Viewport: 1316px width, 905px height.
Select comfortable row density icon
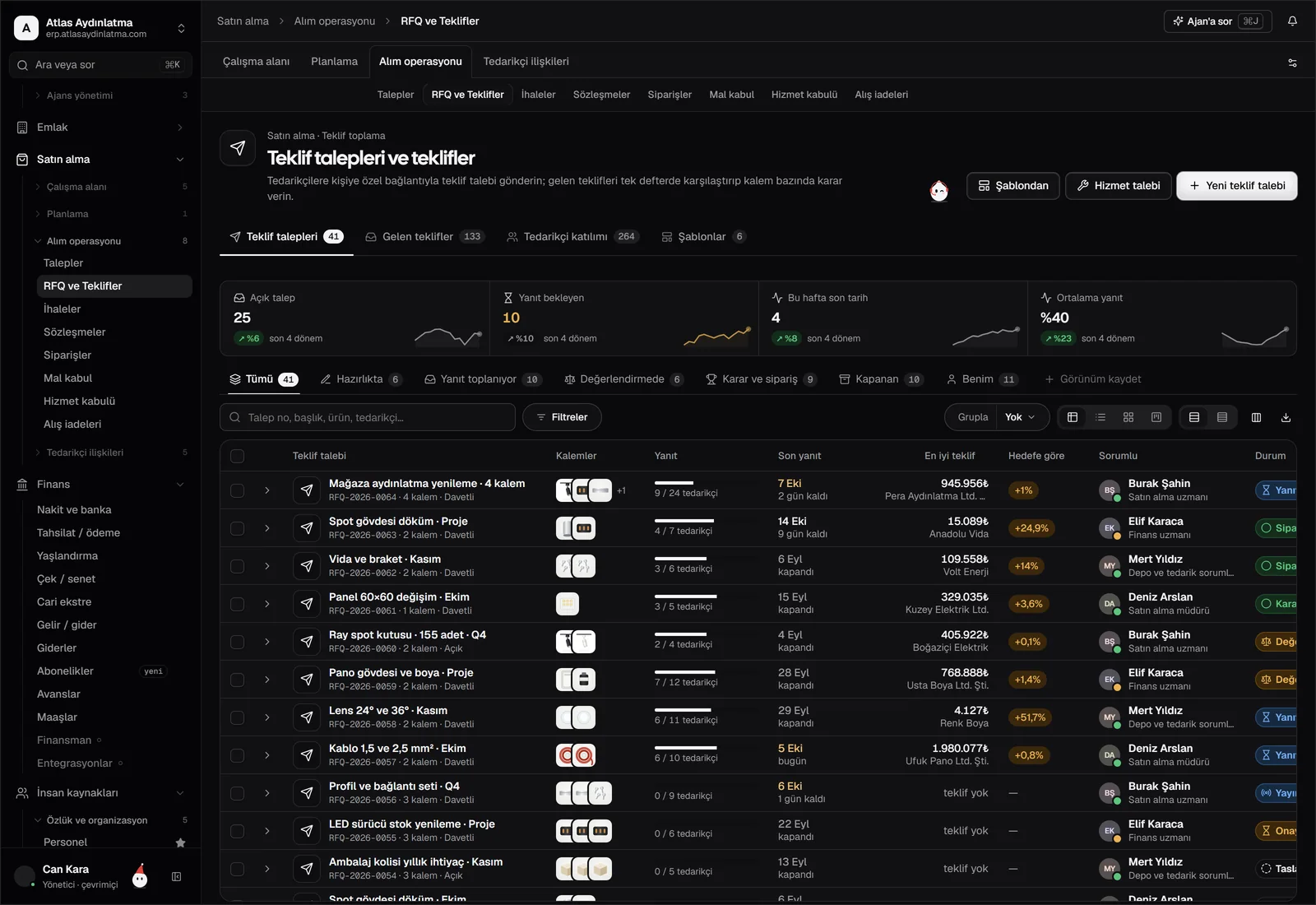pos(1194,418)
